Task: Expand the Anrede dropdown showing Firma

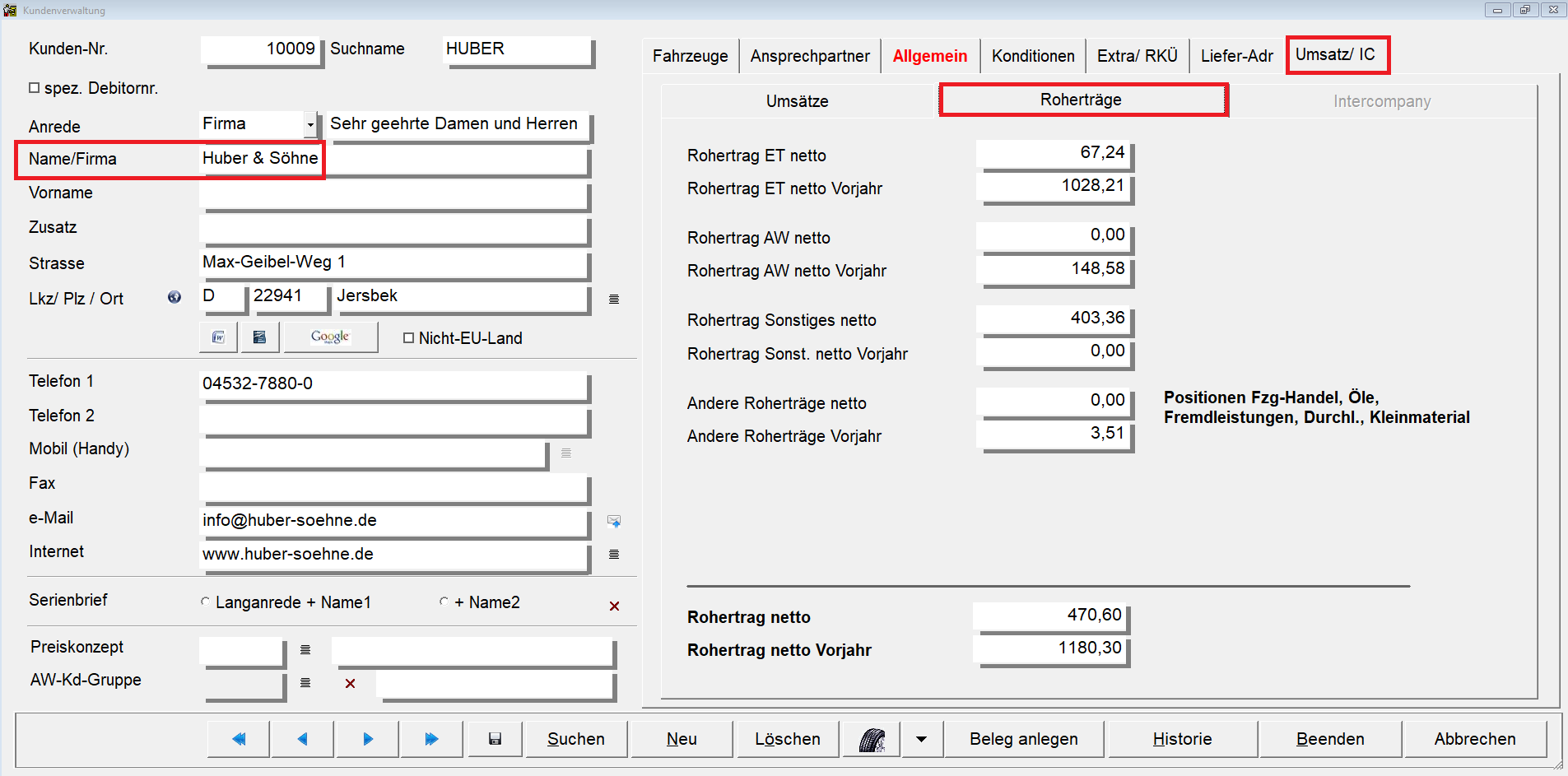Action: tap(310, 124)
